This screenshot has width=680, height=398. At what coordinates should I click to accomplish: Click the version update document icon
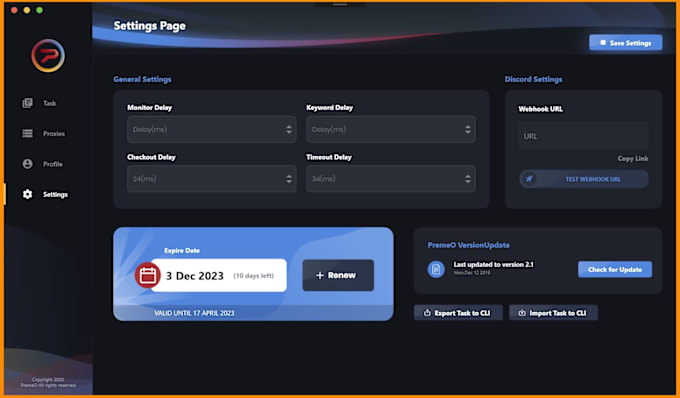point(436,269)
